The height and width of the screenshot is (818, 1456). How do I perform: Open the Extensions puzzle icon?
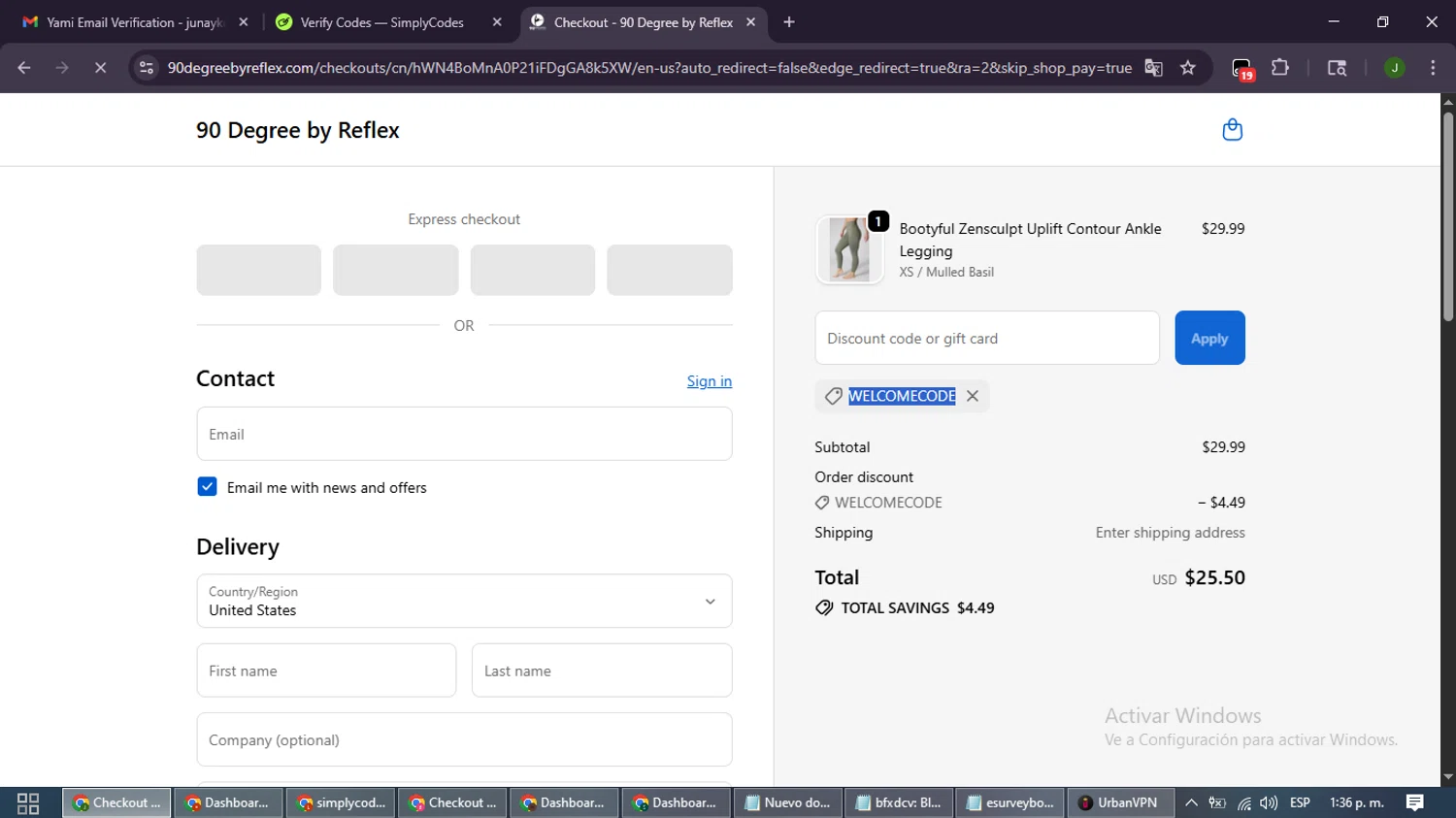(x=1280, y=68)
